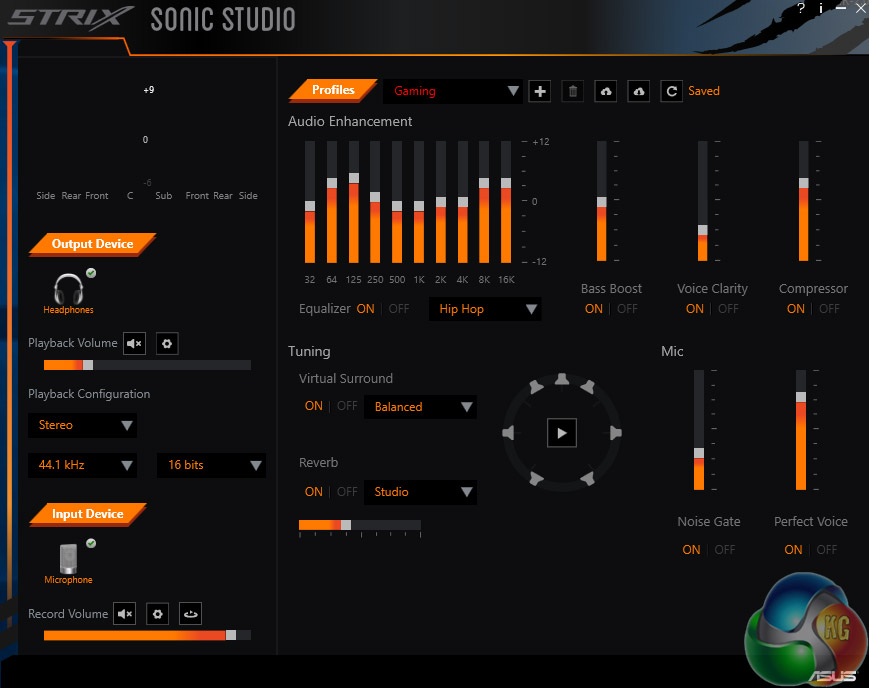This screenshot has height=688, width=869.
Task: Adjust the Noise Gate level slider
Action: (x=699, y=430)
